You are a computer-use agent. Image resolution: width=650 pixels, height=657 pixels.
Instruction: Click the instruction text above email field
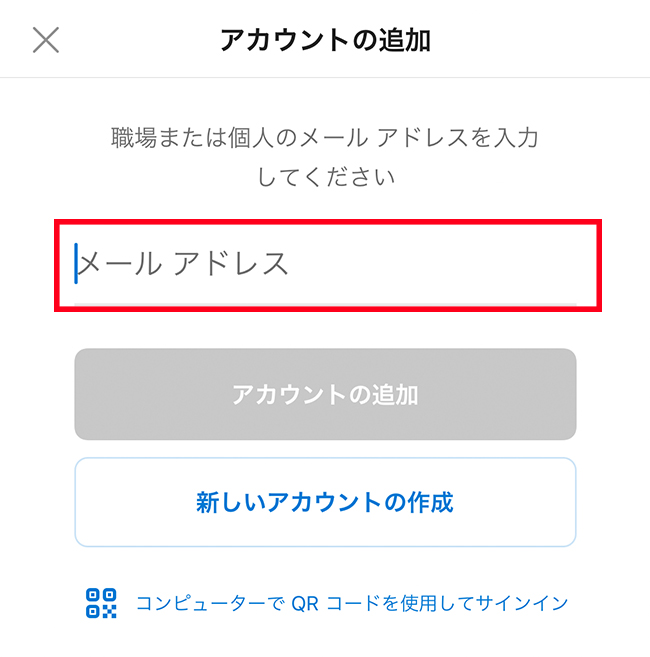pos(325,157)
